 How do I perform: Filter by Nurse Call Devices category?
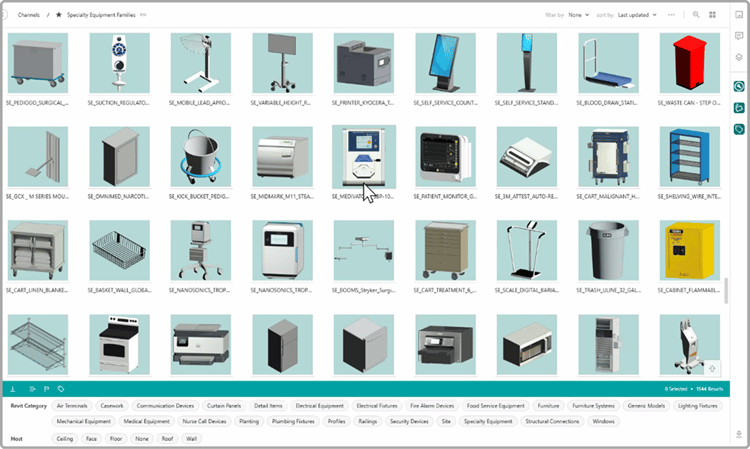[x=204, y=421]
